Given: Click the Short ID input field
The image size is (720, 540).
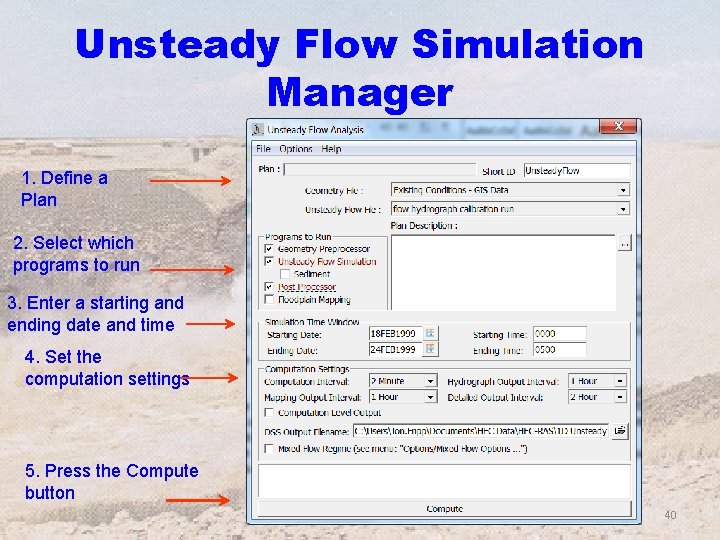Looking at the screenshot, I should click(577, 171).
